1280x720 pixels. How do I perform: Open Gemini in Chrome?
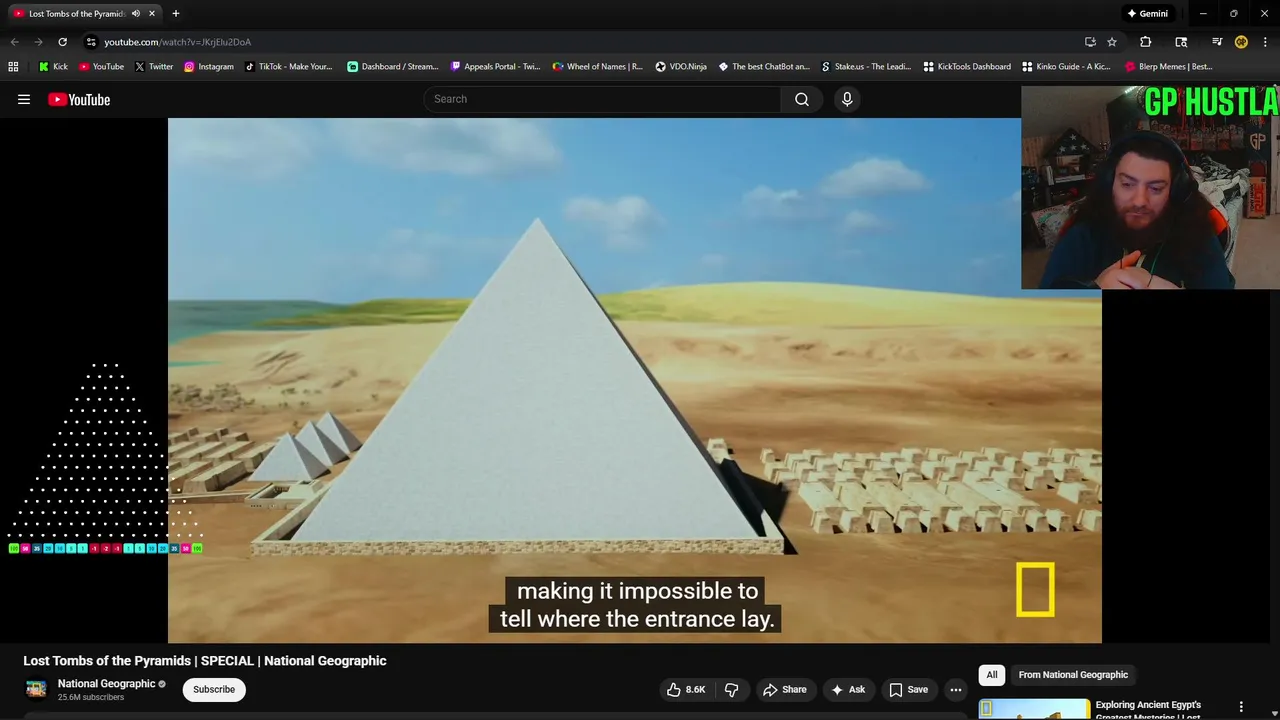[x=1147, y=14]
